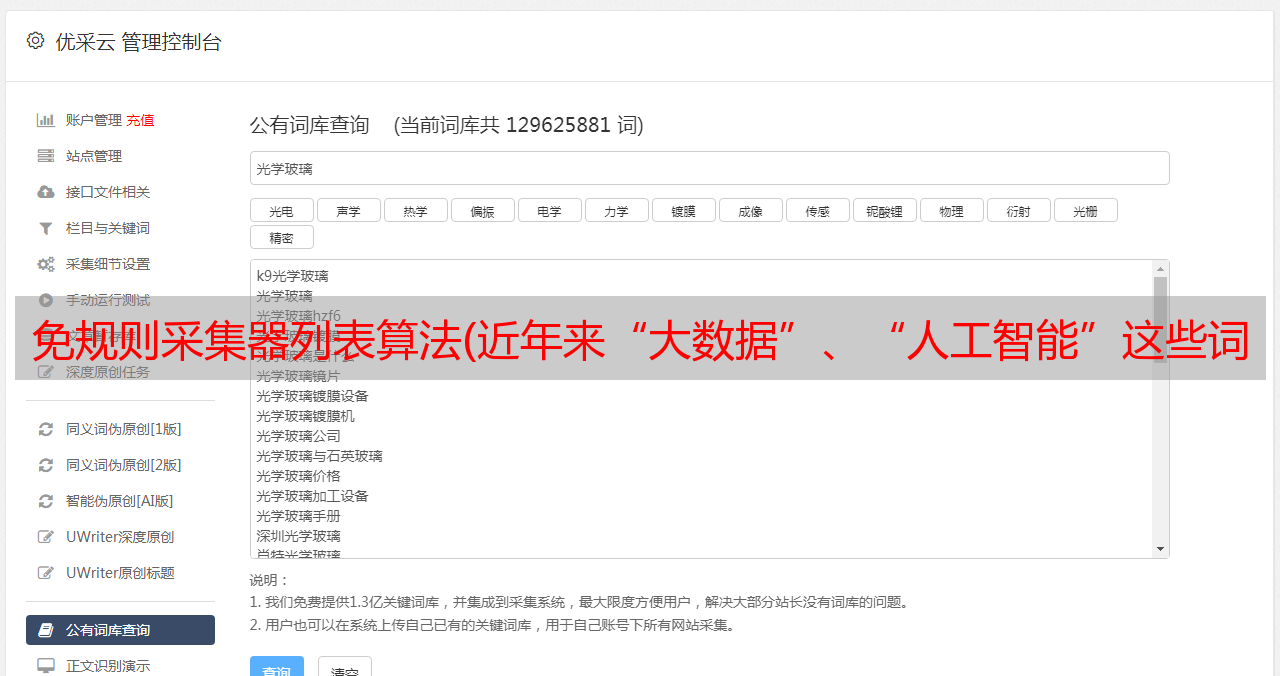
Task: Open the 公有词库查询 menu item
Action: coord(120,630)
